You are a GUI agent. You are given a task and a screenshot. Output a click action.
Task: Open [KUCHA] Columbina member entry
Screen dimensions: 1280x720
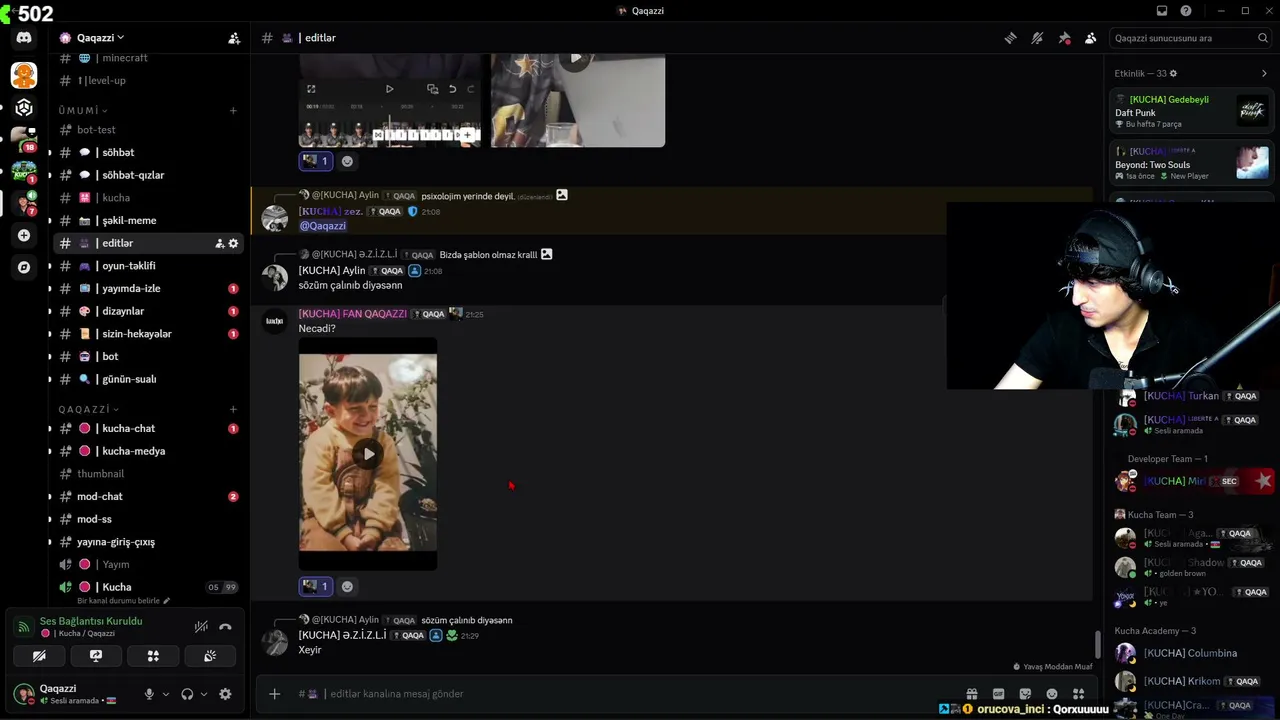(x=1191, y=653)
